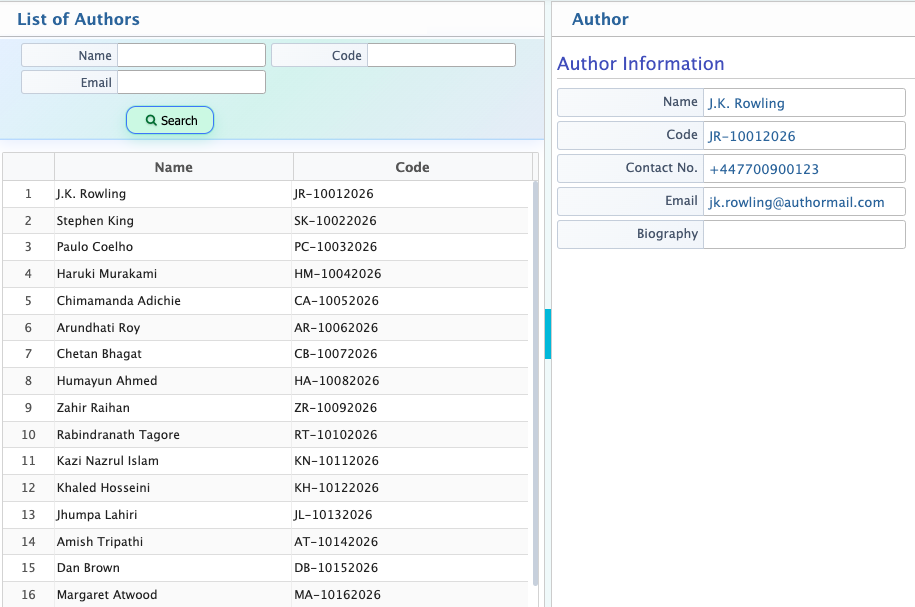Click the Biography field in Author Information
The height and width of the screenshot is (607, 915).
point(804,233)
